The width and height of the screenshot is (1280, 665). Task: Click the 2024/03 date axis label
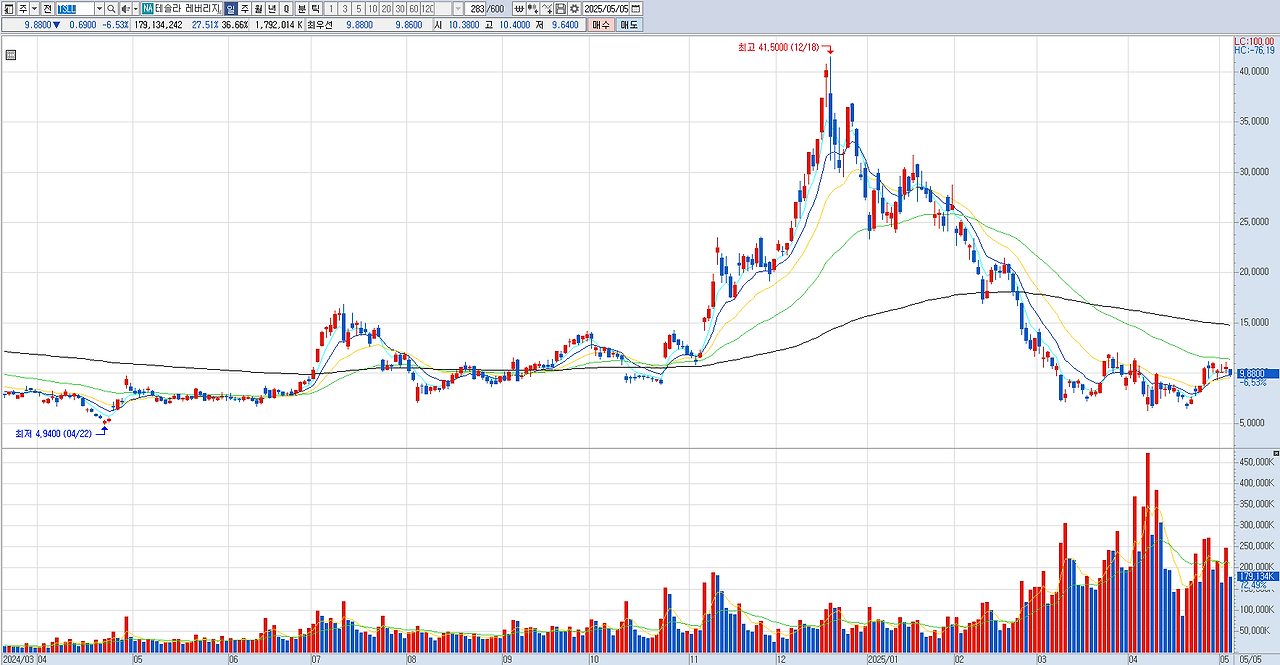(x=17, y=659)
